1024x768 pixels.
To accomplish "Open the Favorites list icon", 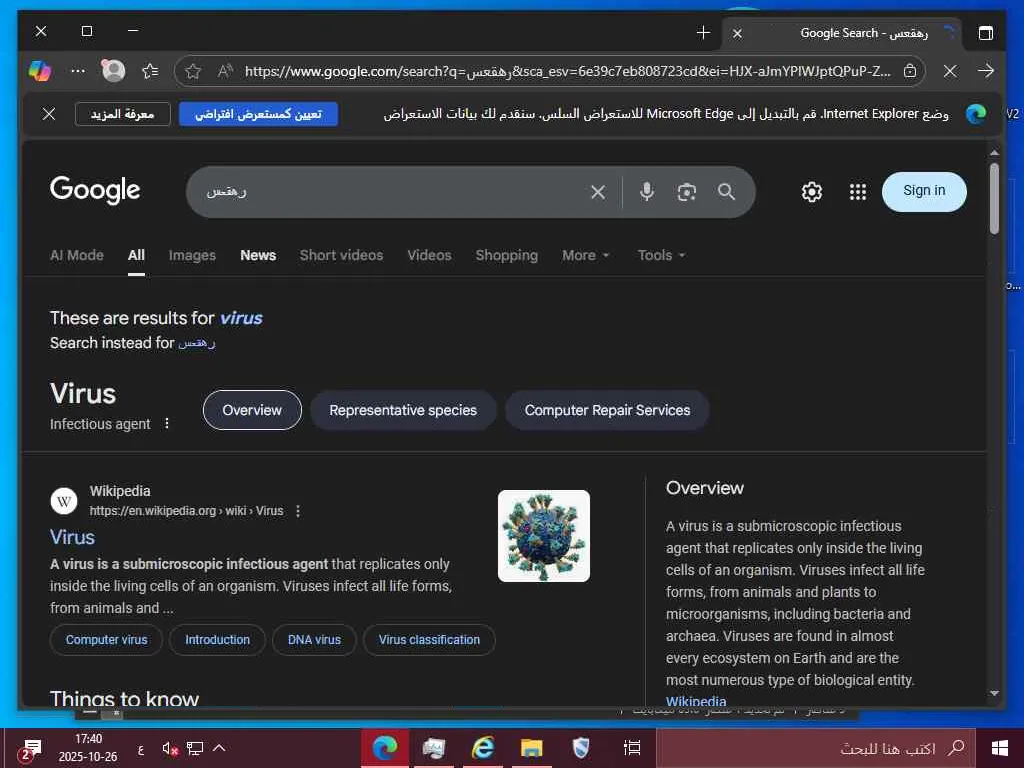I will click(150, 71).
